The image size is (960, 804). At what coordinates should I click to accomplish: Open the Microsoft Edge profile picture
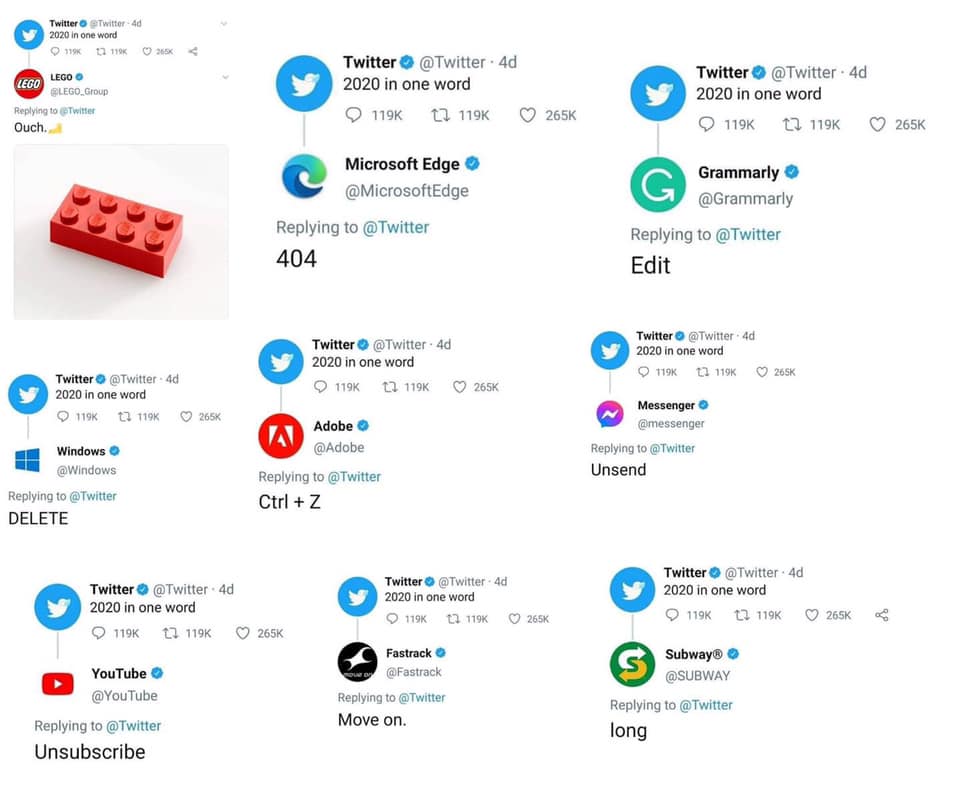(x=304, y=176)
